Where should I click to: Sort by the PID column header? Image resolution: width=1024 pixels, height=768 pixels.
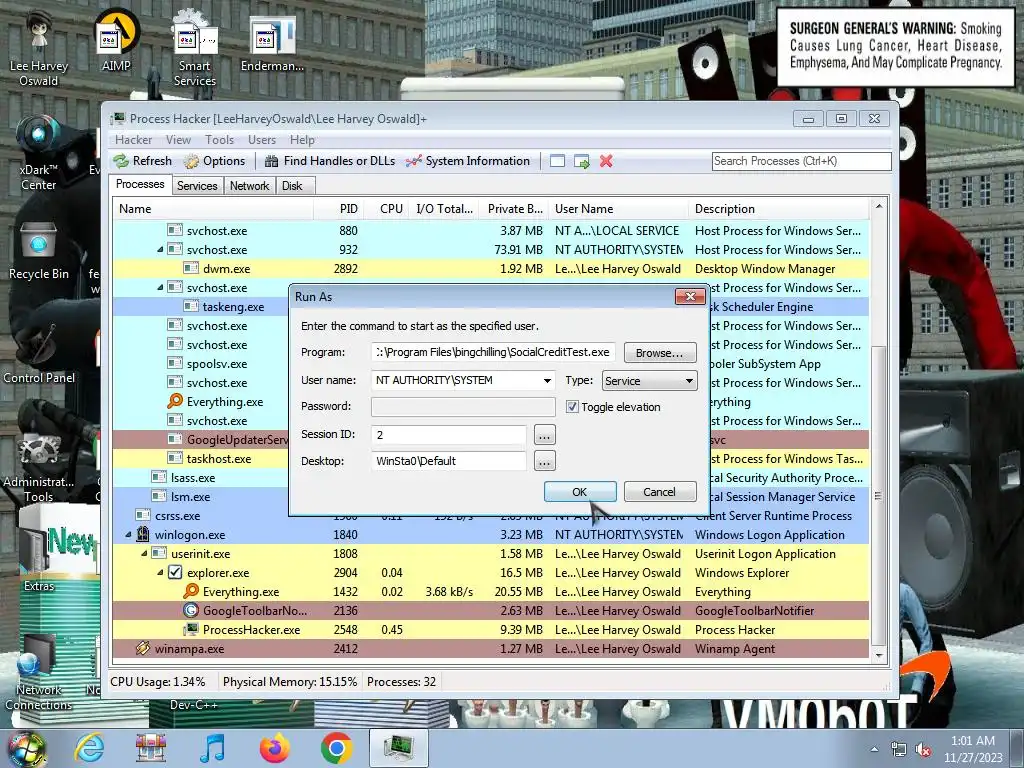[338, 209]
